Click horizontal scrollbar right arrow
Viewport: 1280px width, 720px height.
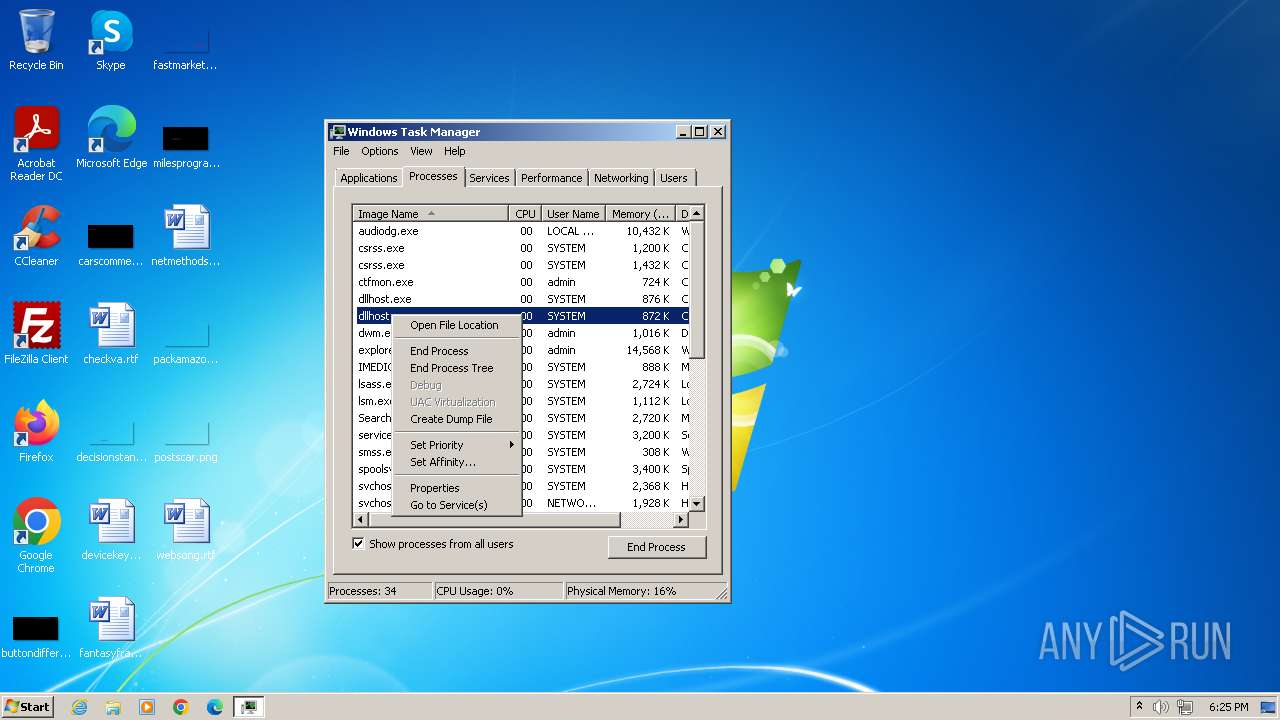point(682,520)
